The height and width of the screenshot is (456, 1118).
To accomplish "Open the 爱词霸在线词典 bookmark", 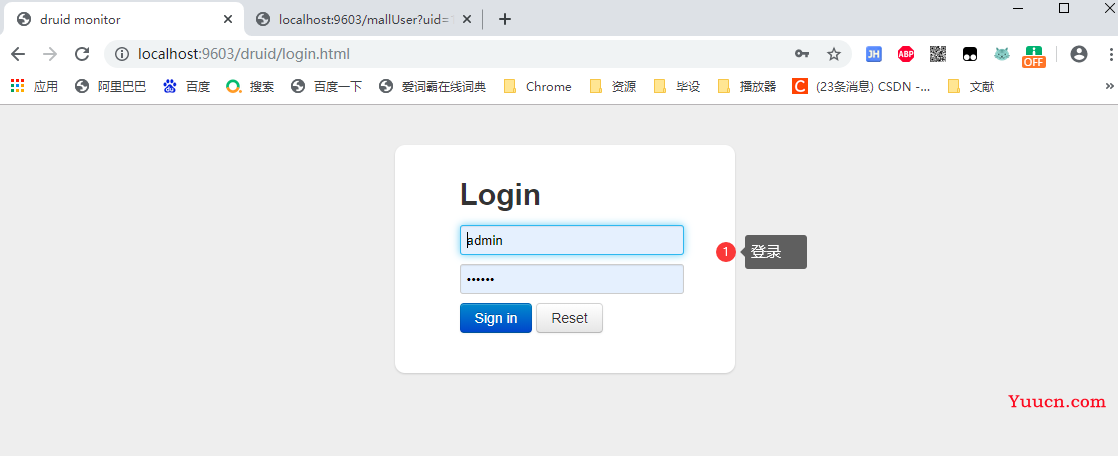I will 433,87.
